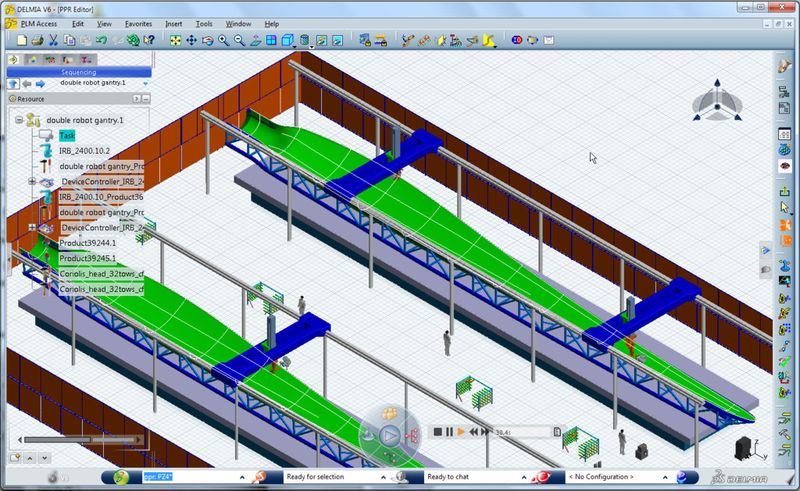Click the blue forward arrow in Sequencing panel

click(40, 84)
